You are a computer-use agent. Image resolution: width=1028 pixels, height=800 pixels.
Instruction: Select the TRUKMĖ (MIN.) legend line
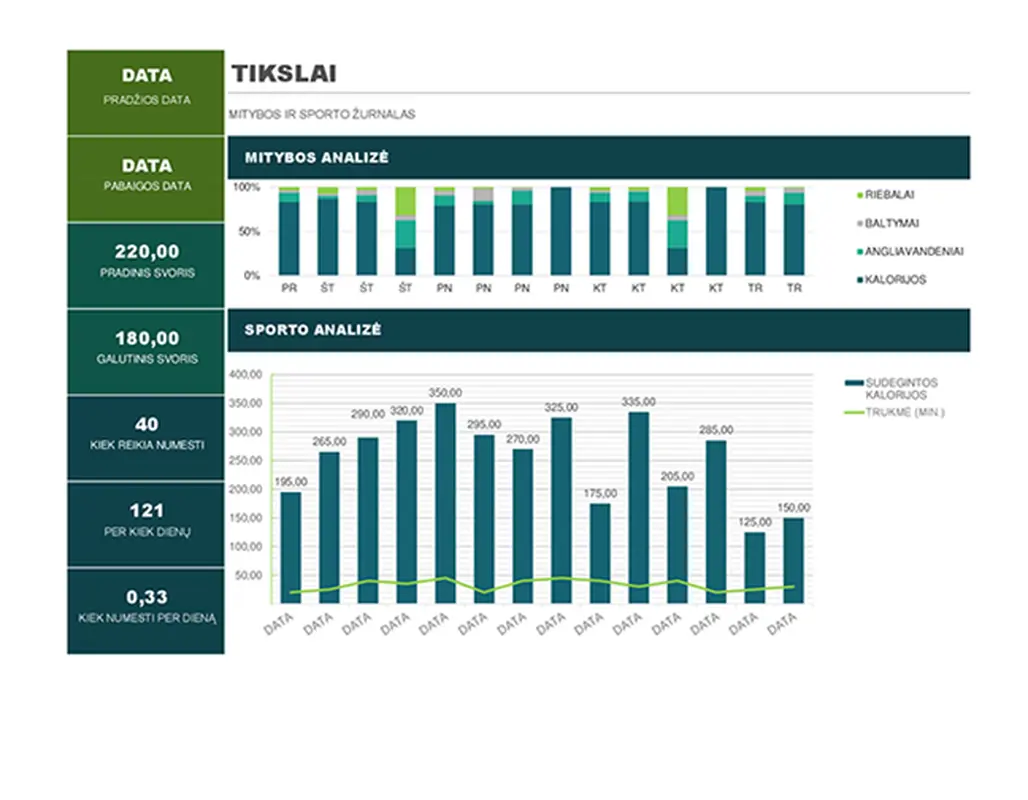854,412
